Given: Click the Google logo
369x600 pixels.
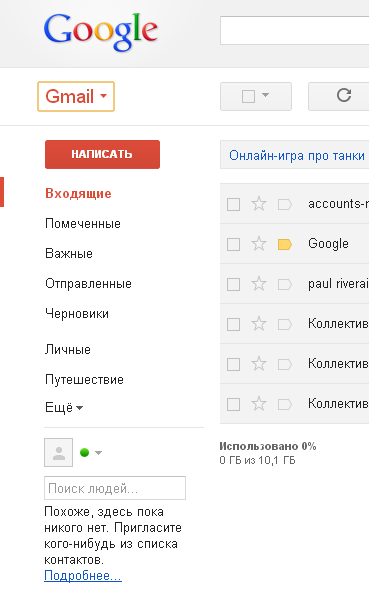Looking at the screenshot, I should pos(101,32).
